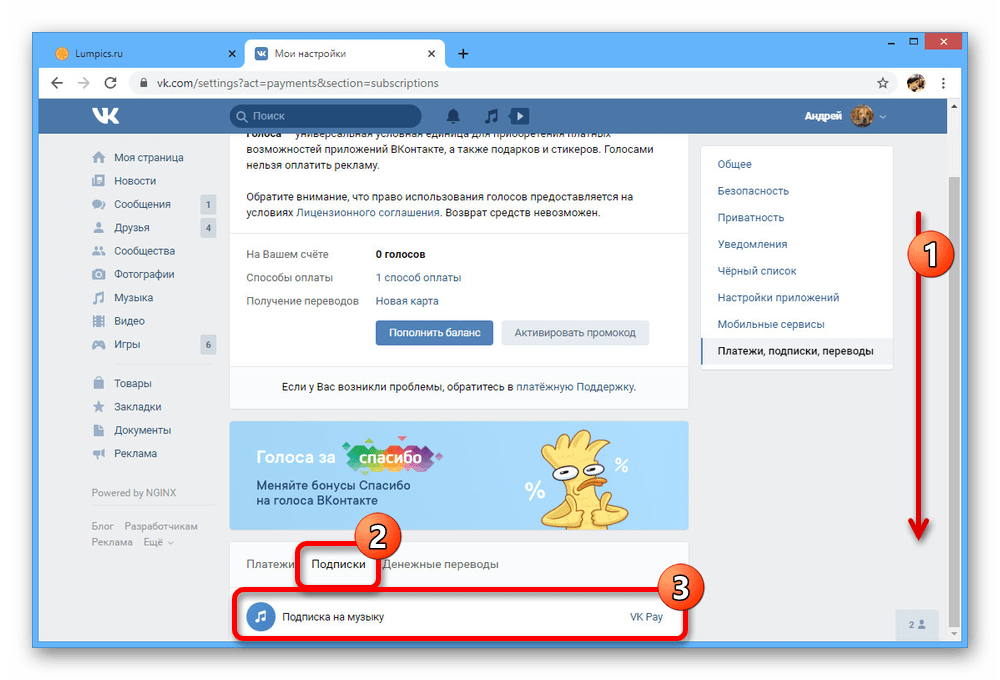Click the megaphone icon beside Реклама
The width and height of the screenshot is (1000, 680).
click(x=98, y=454)
